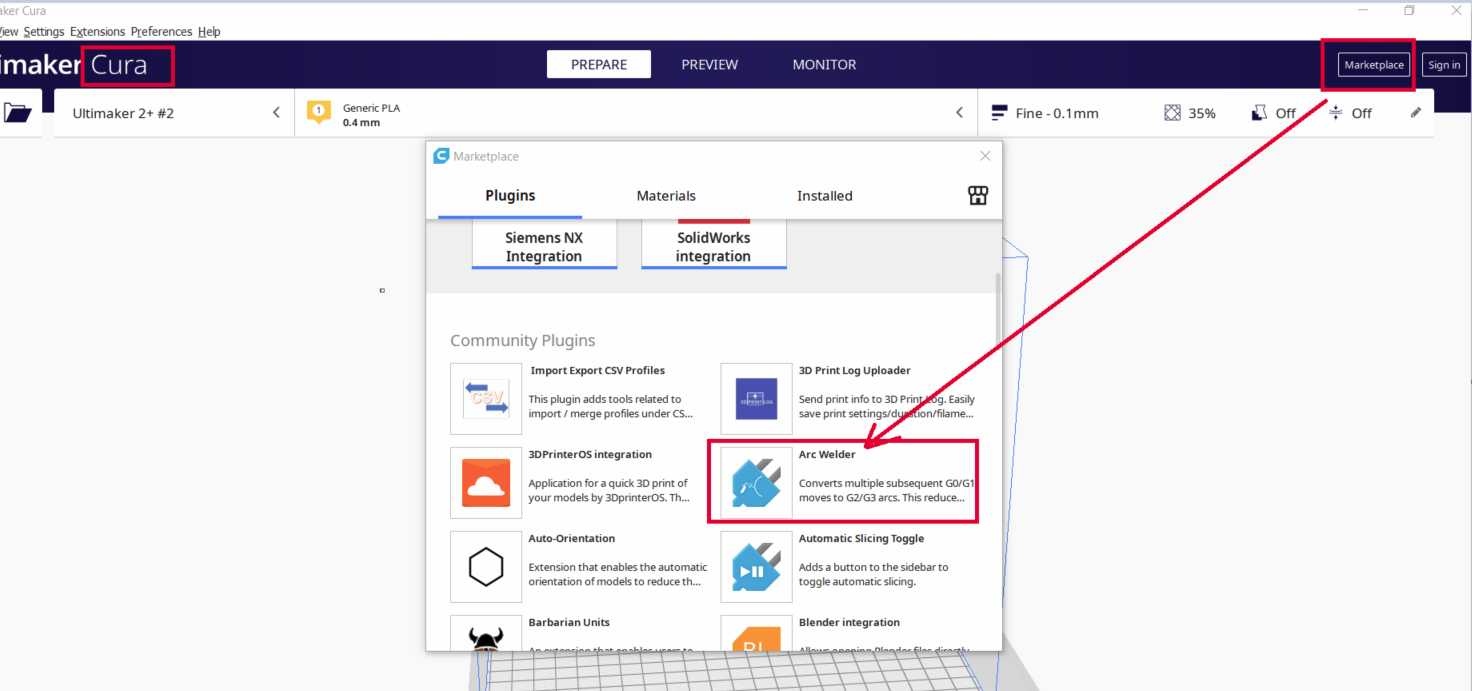Click the 3DPrinterOS cloud icon
The height and width of the screenshot is (691, 1472).
tap(486, 482)
